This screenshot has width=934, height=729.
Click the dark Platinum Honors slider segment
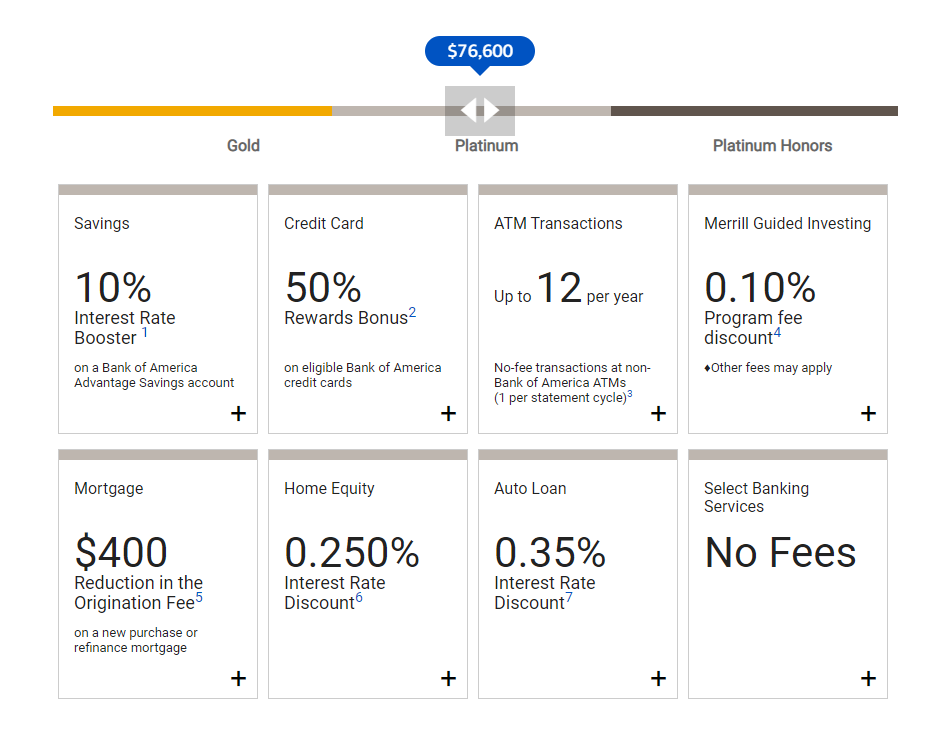pos(754,111)
